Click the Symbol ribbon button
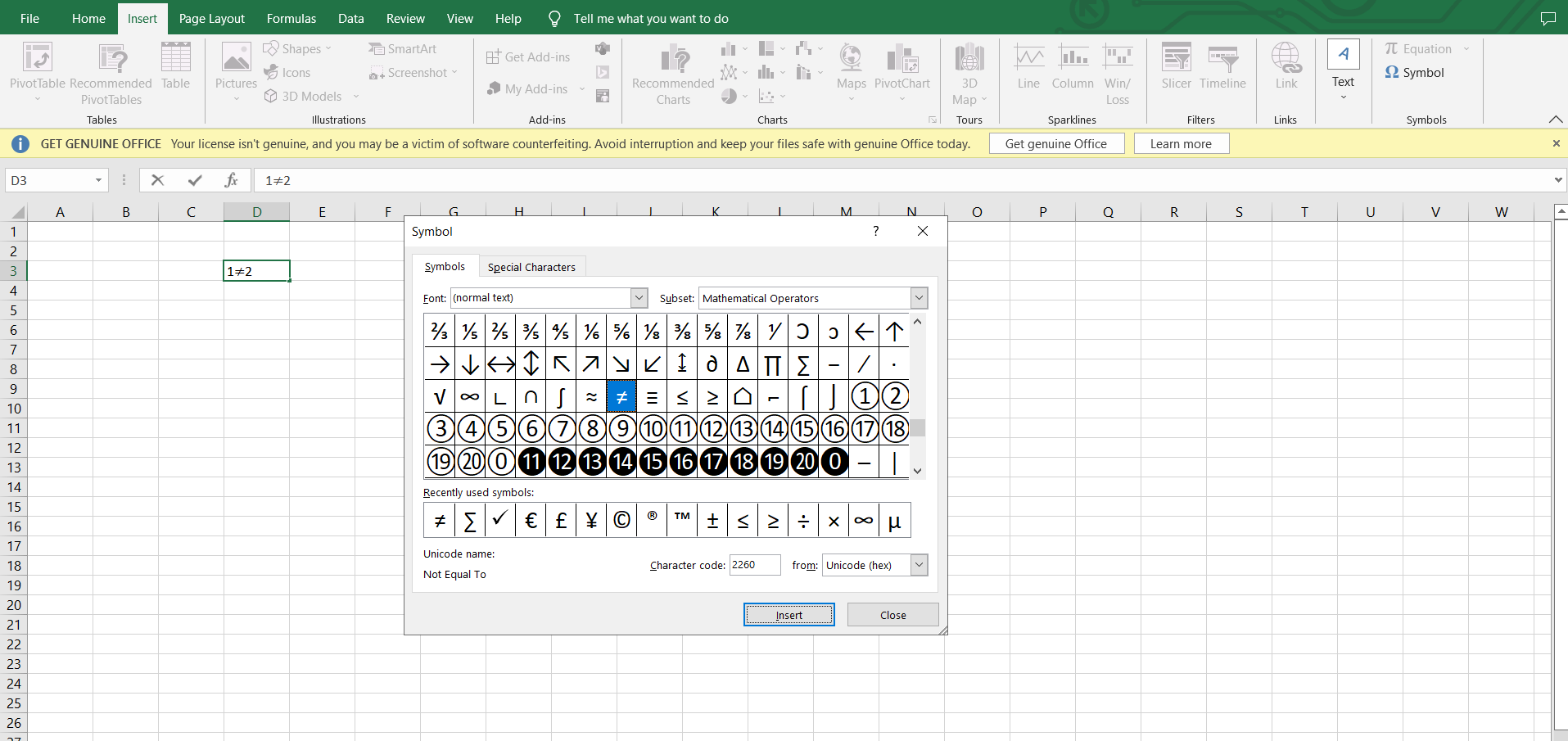The height and width of the screenshot is (741, 1568). [1415, 73]
